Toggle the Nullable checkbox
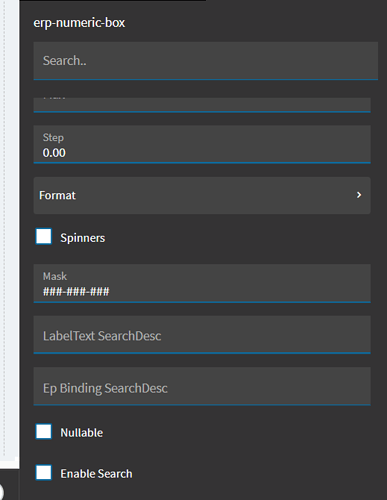Screen dimensions: 387x500 coord(44,432)
